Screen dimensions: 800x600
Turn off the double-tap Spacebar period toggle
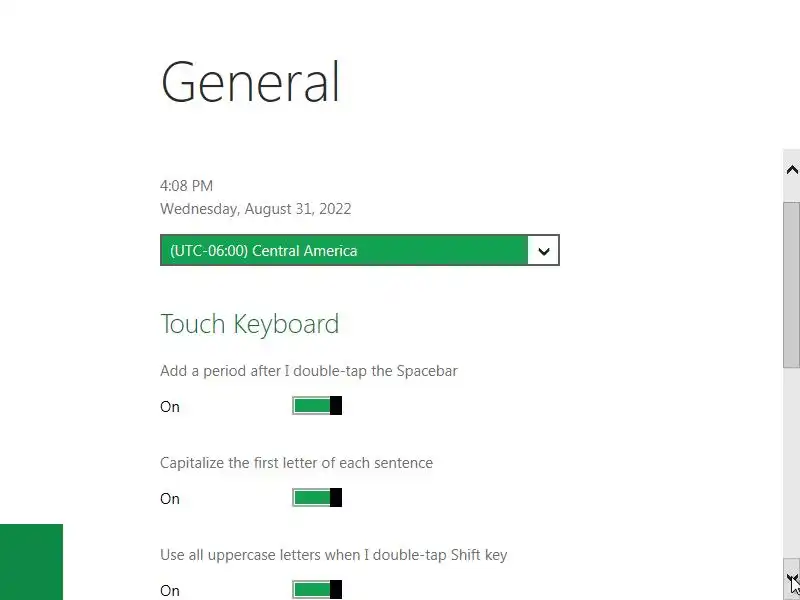[317, 406]
